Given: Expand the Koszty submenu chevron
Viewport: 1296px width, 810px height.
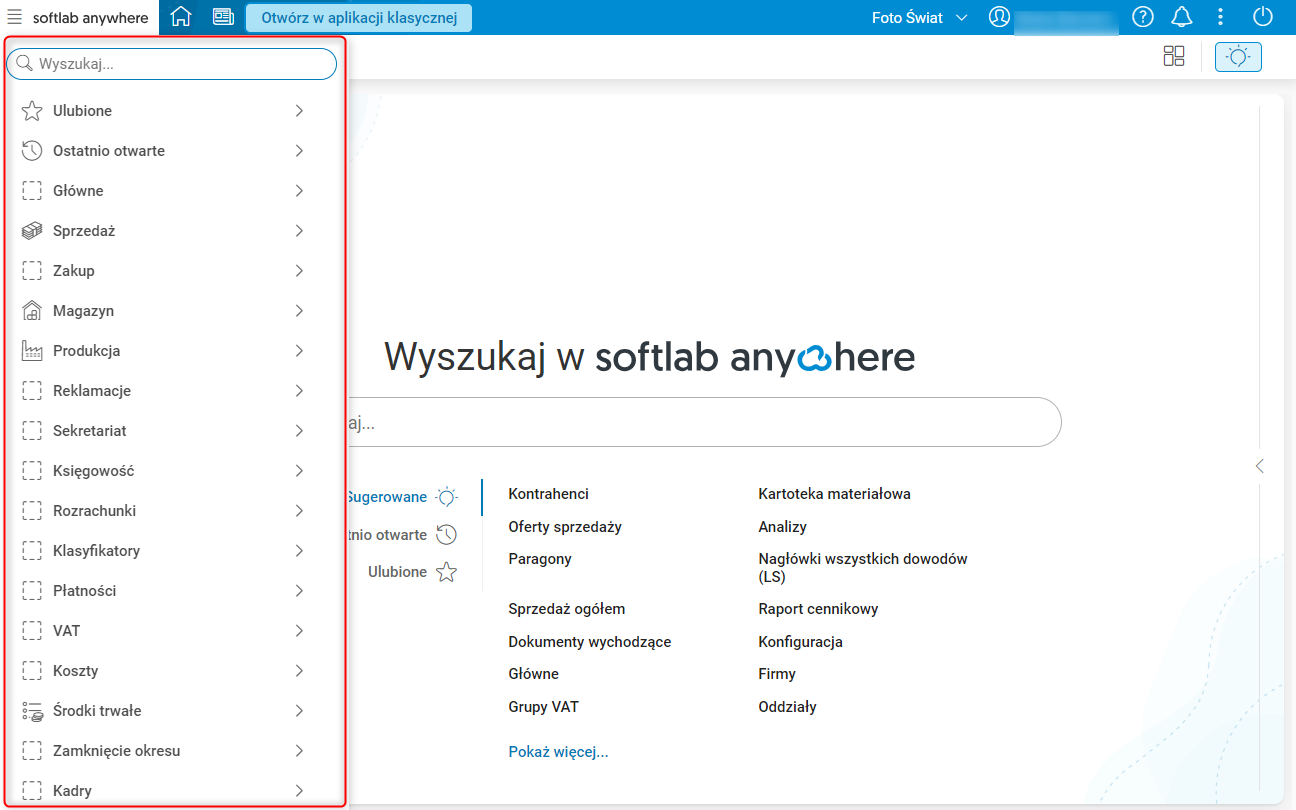Looking at the screenshot, I should pyautogui.click(x=299, y=671).
